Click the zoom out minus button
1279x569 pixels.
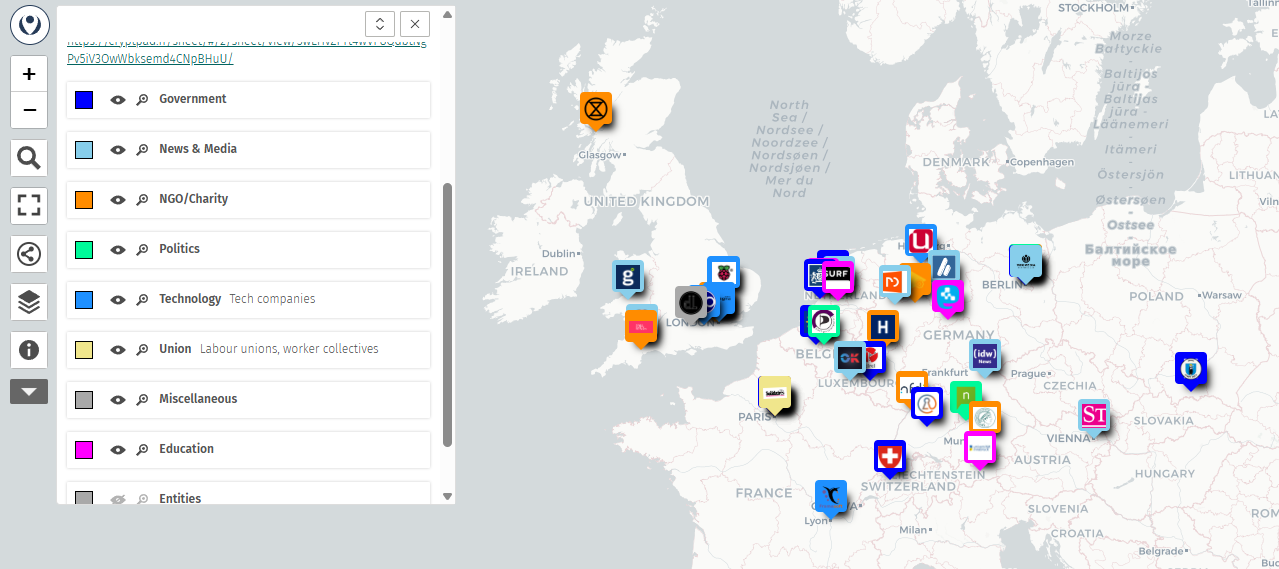tap(29, 110)
